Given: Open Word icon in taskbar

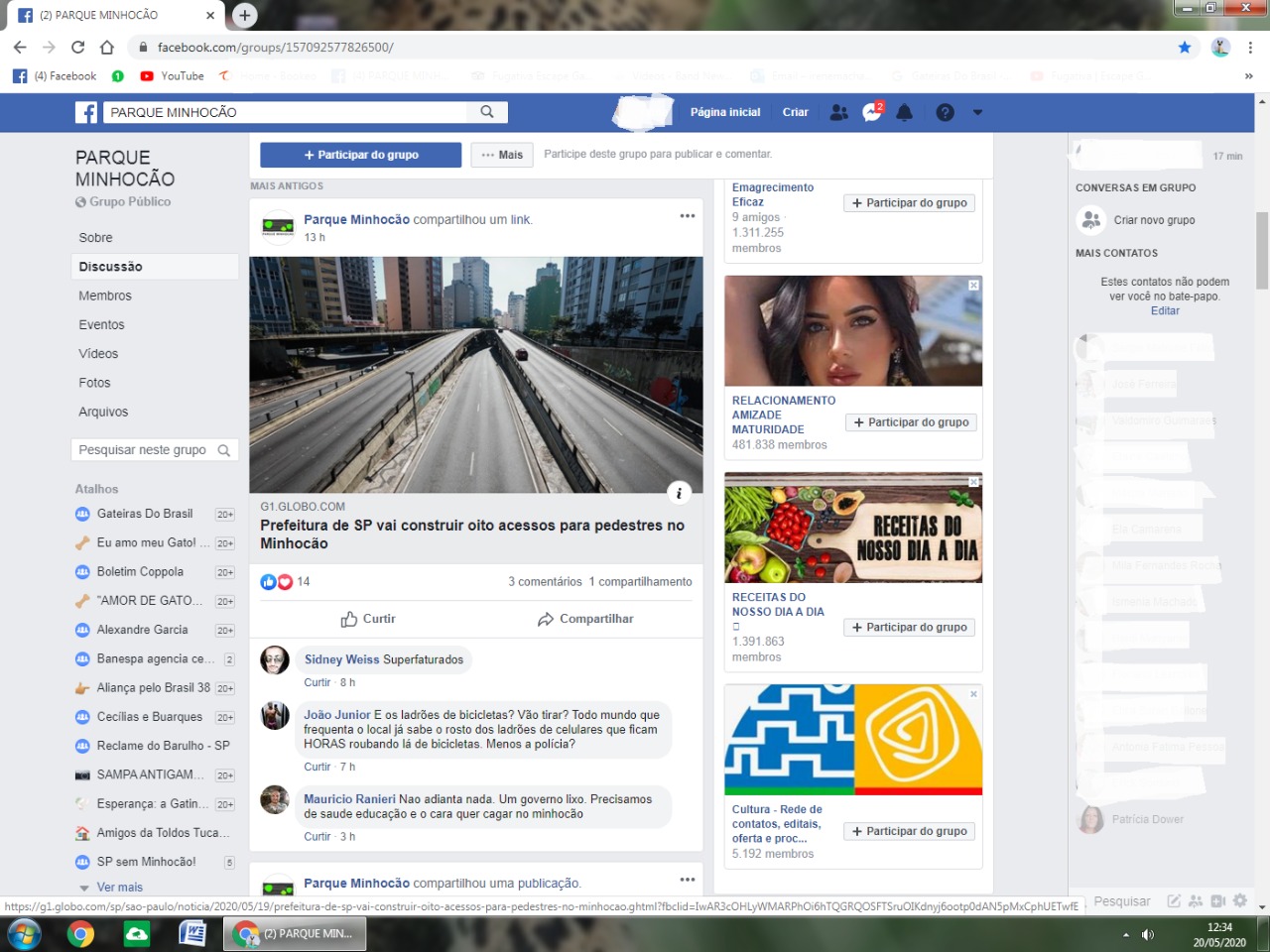Looking at the screenshot, I should [x=192, y=933].
